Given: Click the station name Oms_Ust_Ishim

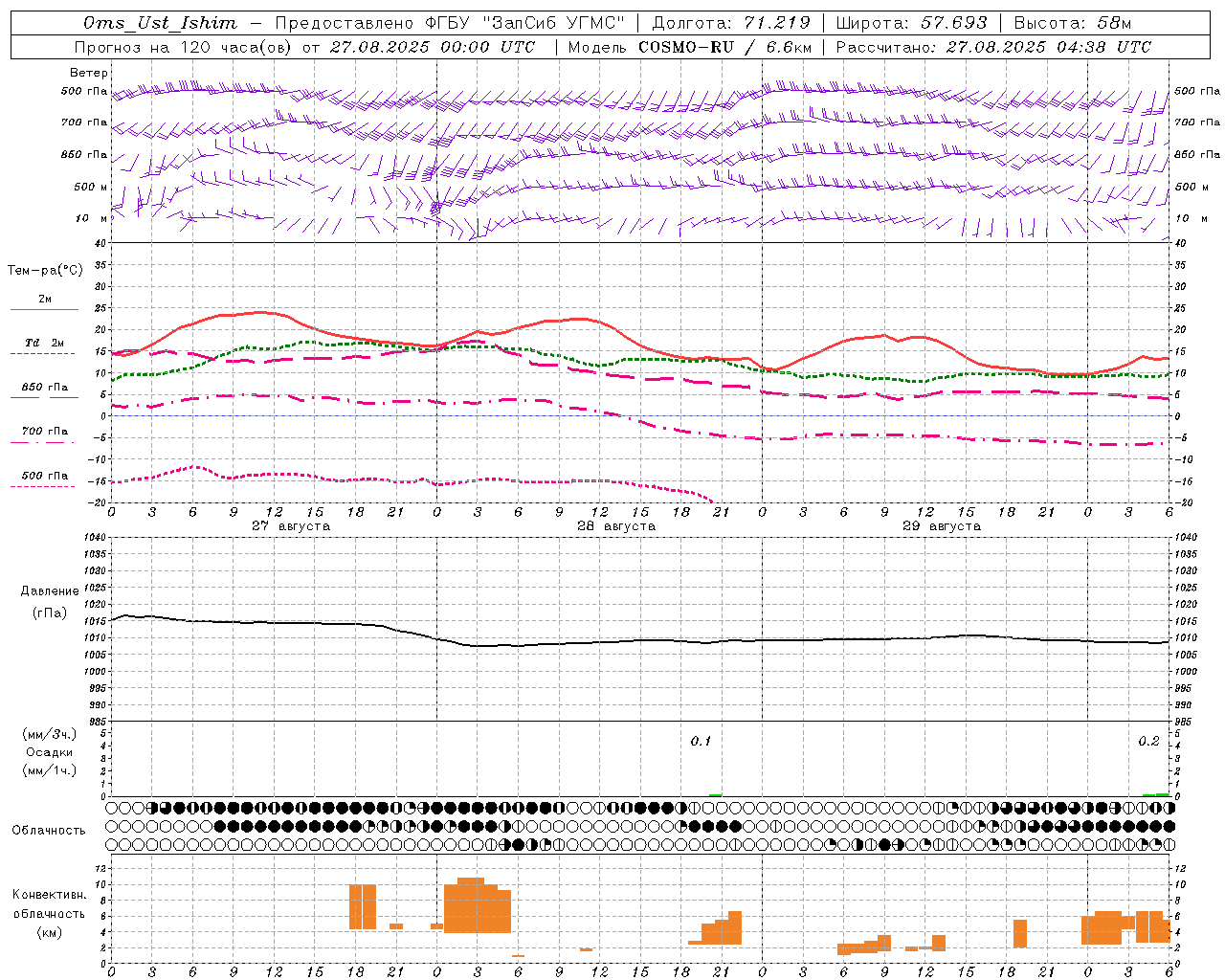Looking at the screenshot, I should coord(159,23).
